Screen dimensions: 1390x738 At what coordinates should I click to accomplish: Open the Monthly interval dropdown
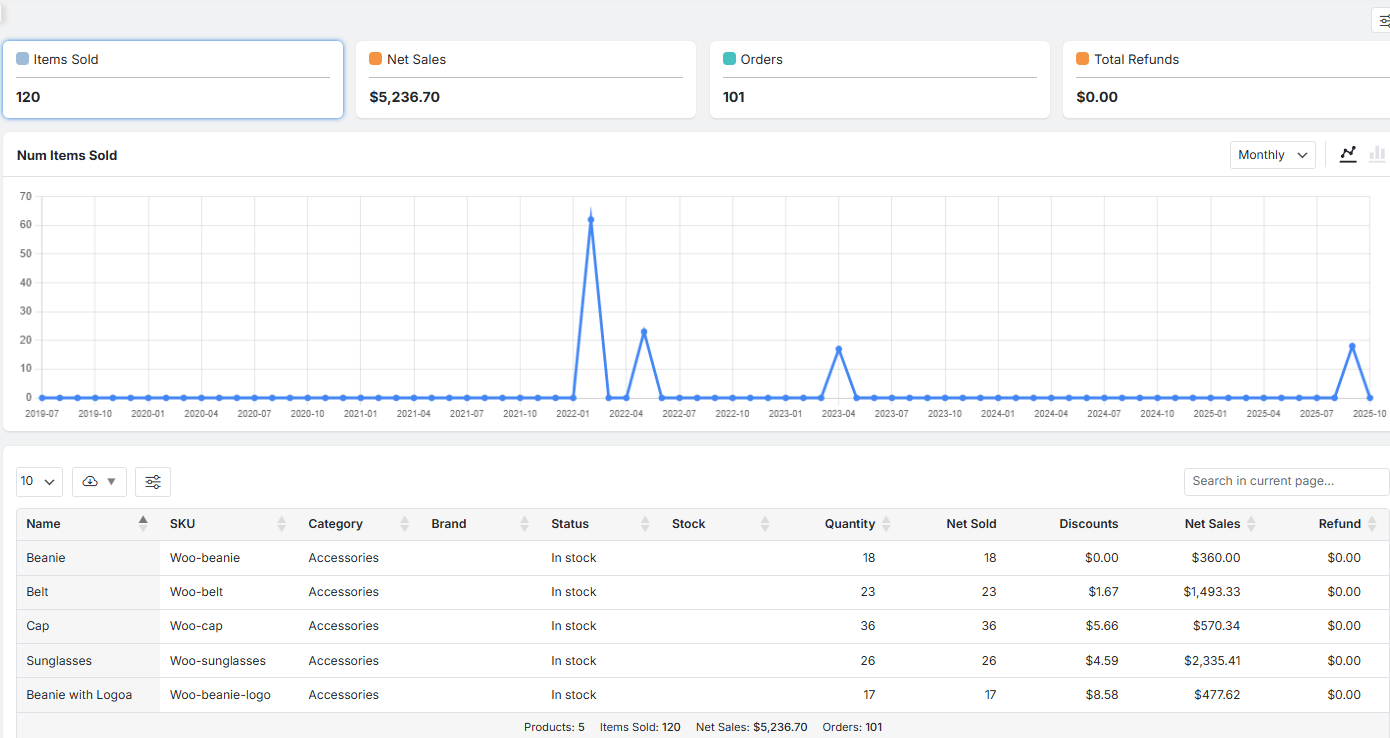point(1272,154)
